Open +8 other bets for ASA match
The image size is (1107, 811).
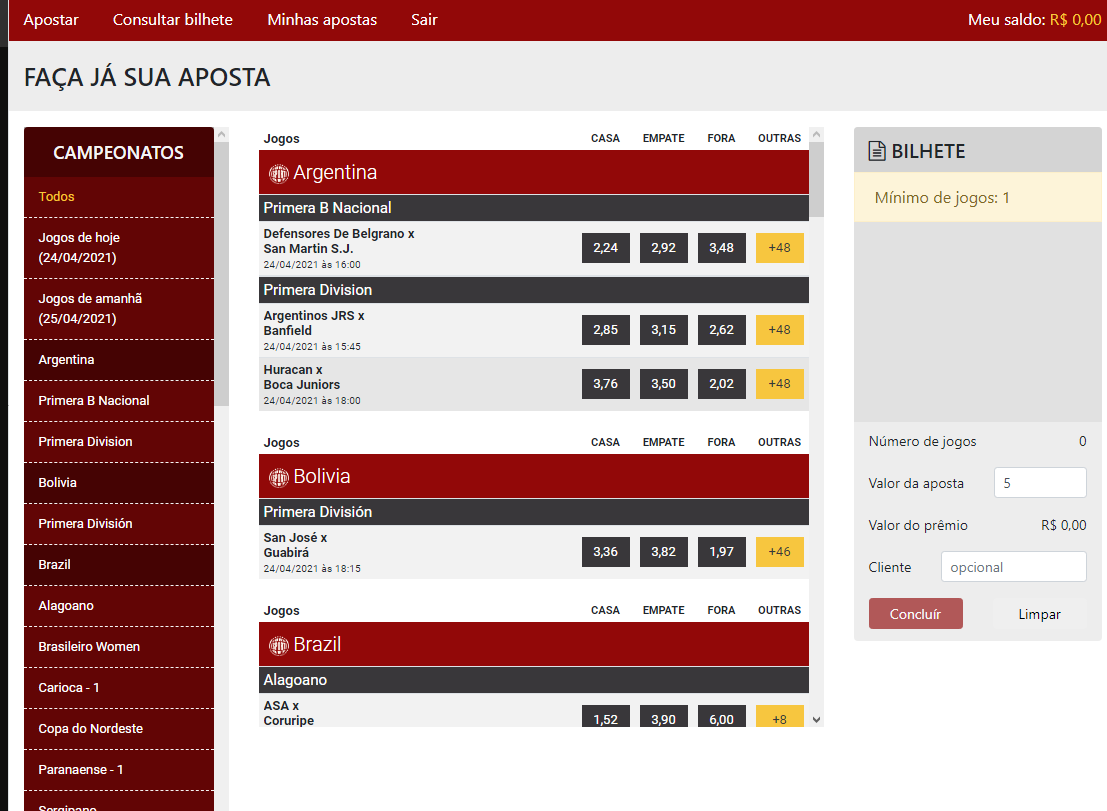click(x=780, y=718)
